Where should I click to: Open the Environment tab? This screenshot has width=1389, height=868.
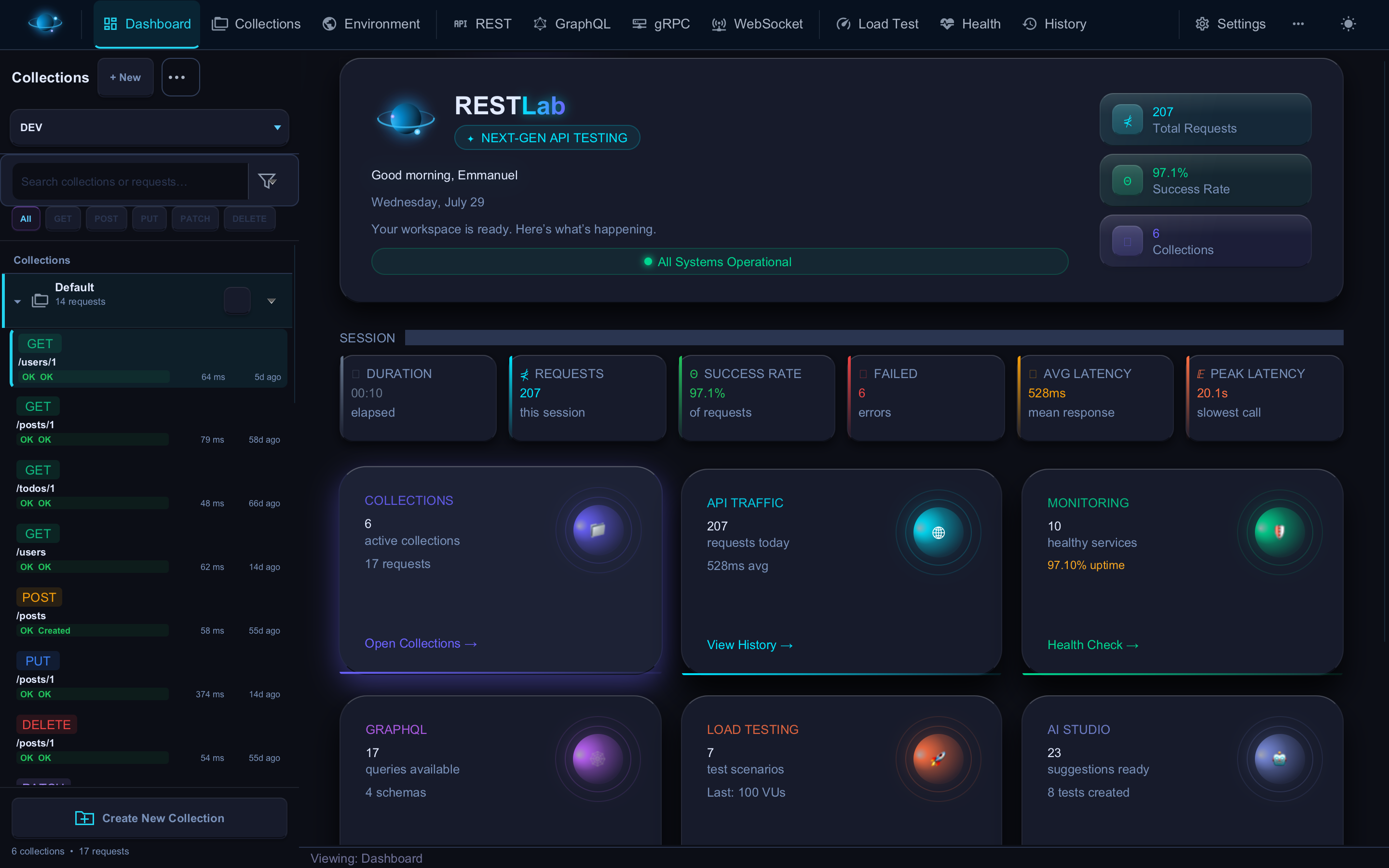click(371, 24)
